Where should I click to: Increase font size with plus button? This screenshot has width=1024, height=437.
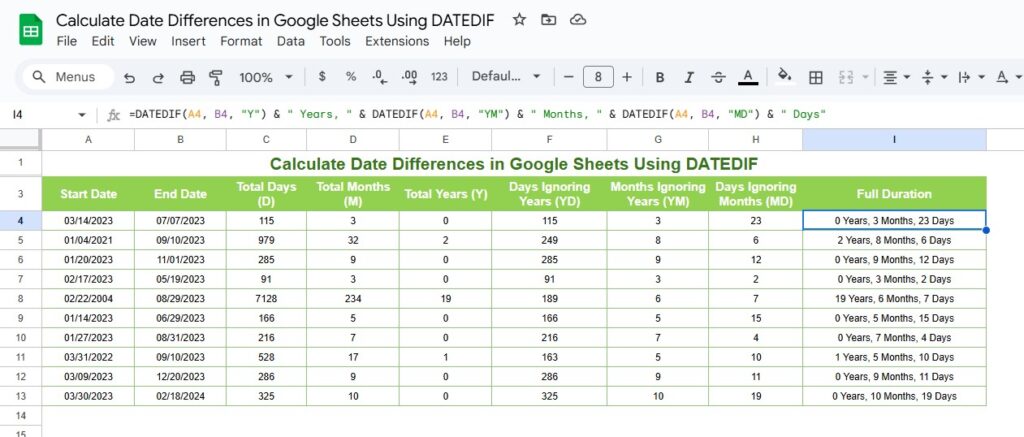pyautogui.click(x=627, y=77)
